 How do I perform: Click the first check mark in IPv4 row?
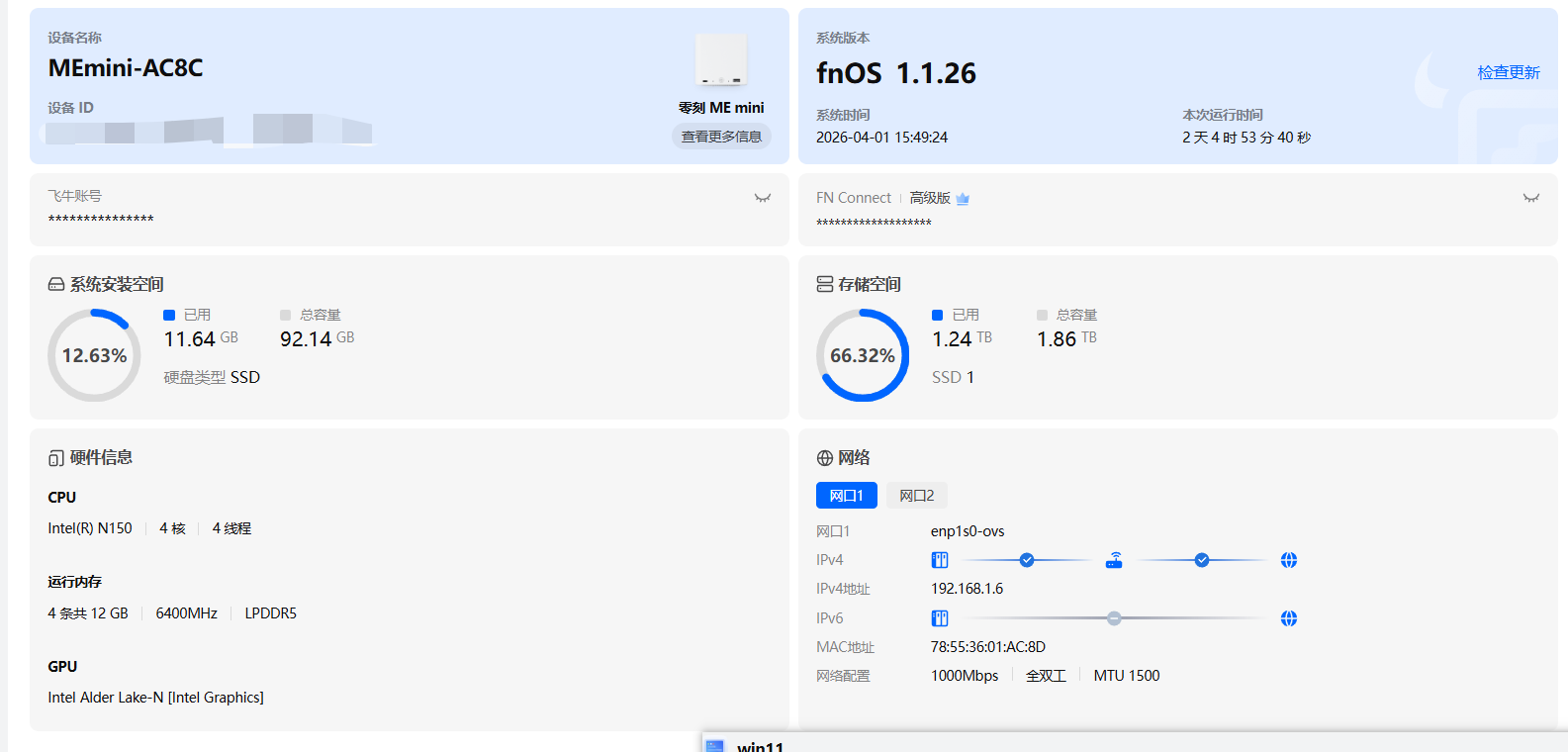click(x=1027, y=560)
